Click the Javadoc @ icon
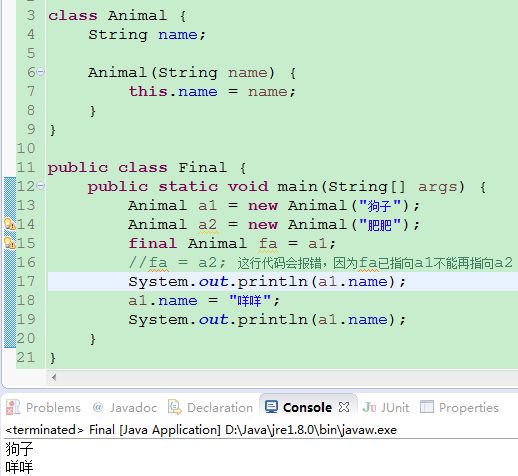 tap(98, 407)
